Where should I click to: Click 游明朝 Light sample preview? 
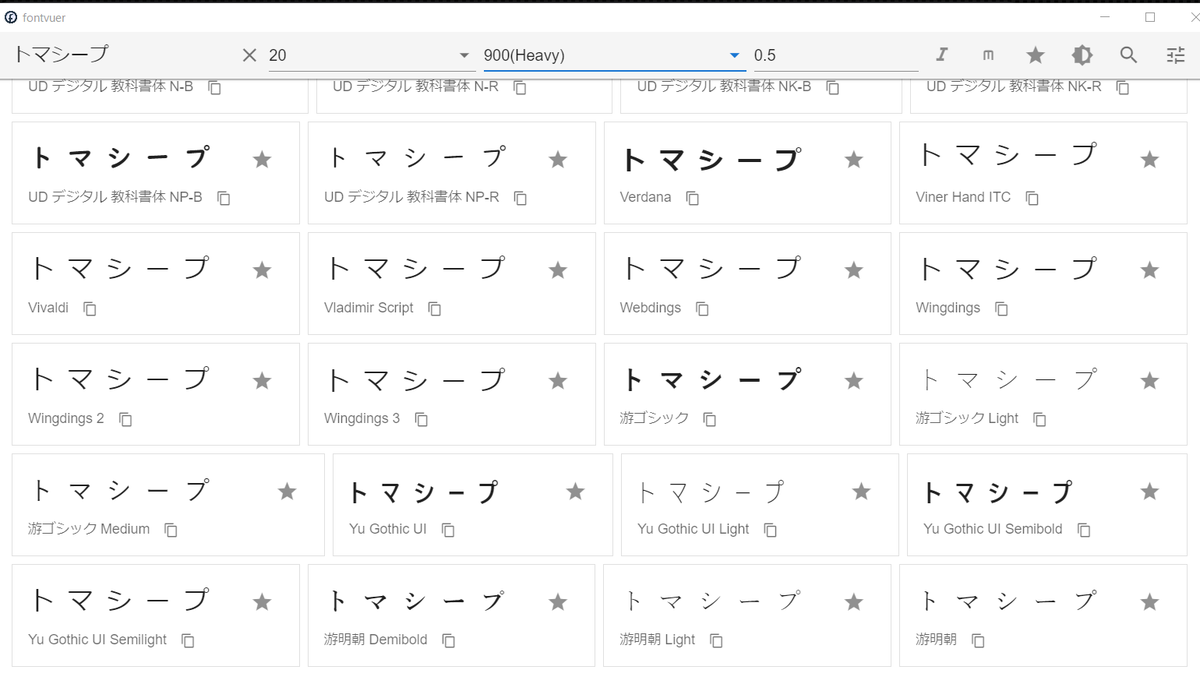tap(713, 601)
